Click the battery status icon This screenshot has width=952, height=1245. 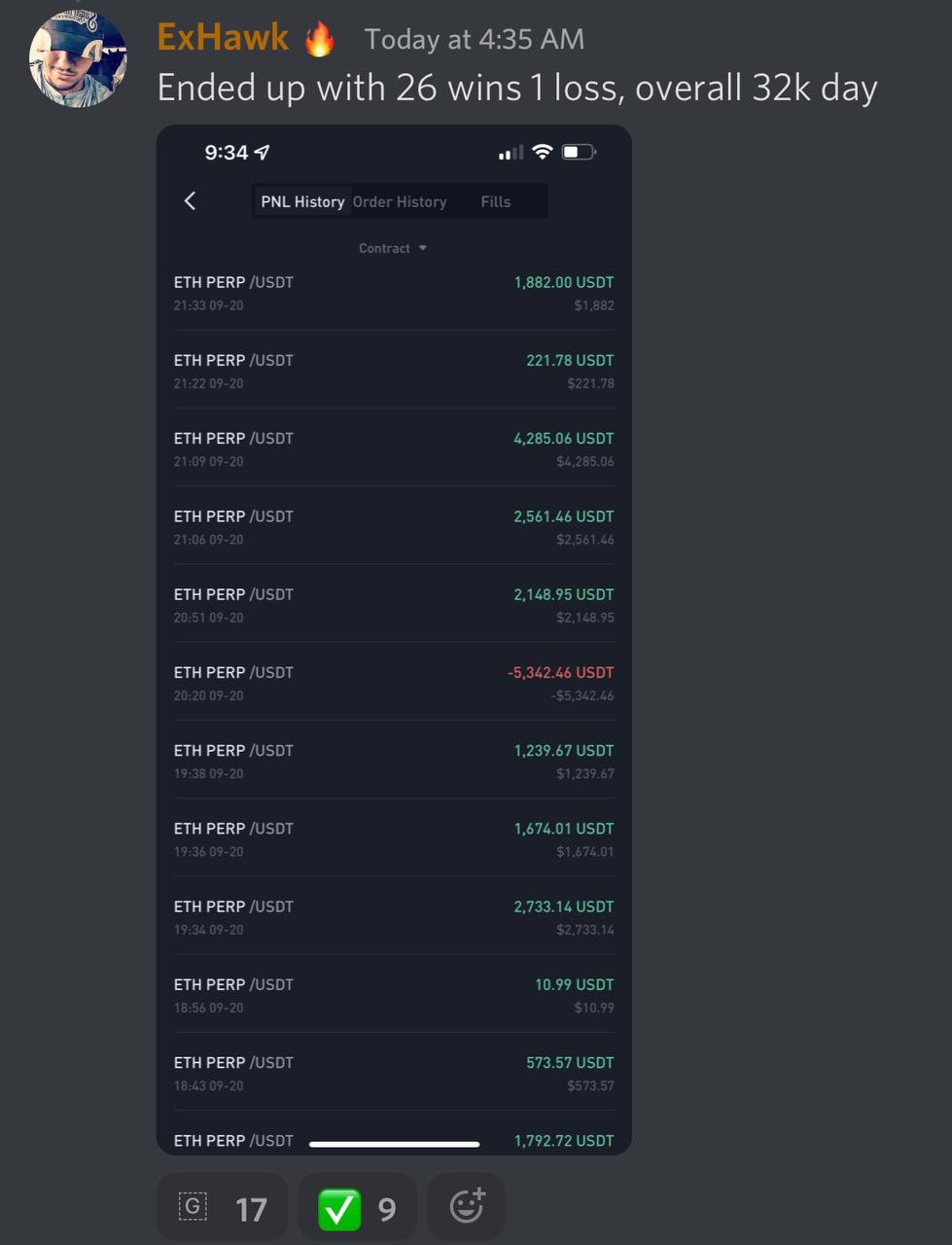pyautogui.click(x=579, y=152)
